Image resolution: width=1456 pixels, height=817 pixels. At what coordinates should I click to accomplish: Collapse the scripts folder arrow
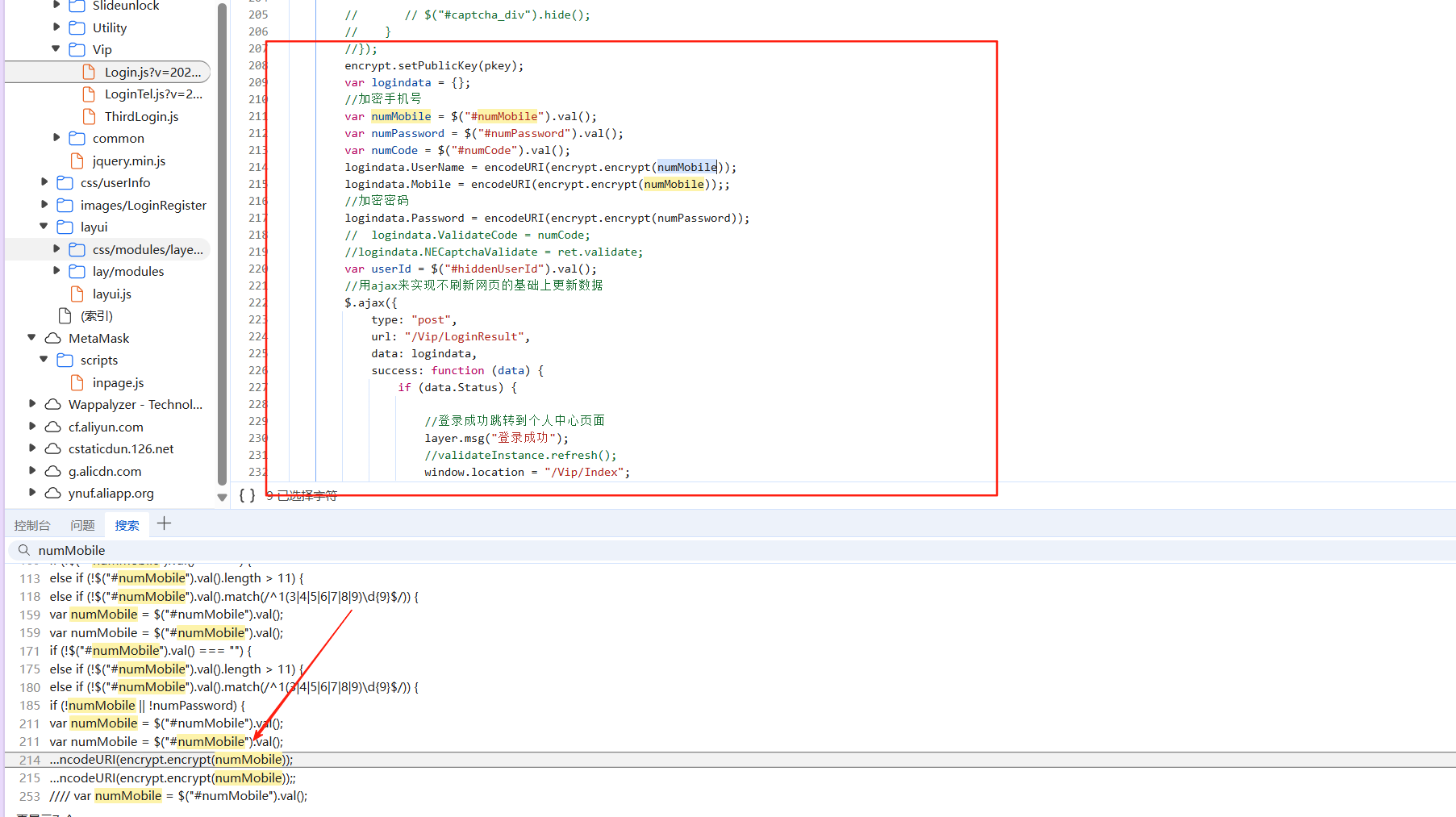(x=44, y=360)
